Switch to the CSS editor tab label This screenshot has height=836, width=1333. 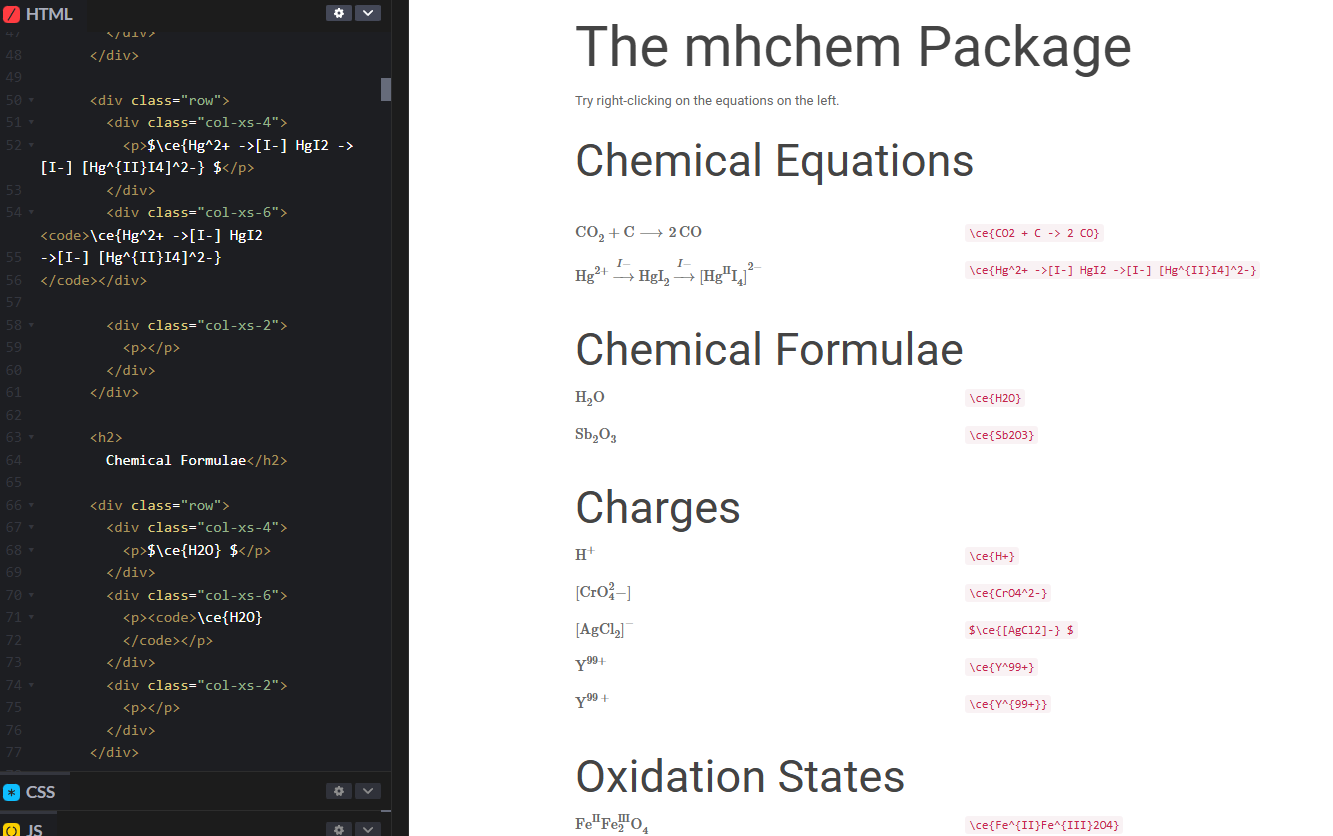pyautogui.click(x=41, y=791)
